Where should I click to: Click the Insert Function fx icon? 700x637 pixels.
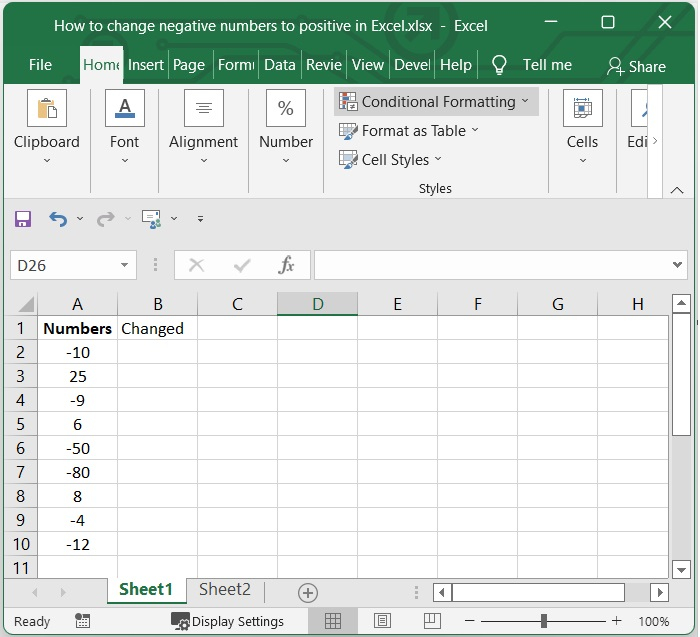tap(286, 265)
